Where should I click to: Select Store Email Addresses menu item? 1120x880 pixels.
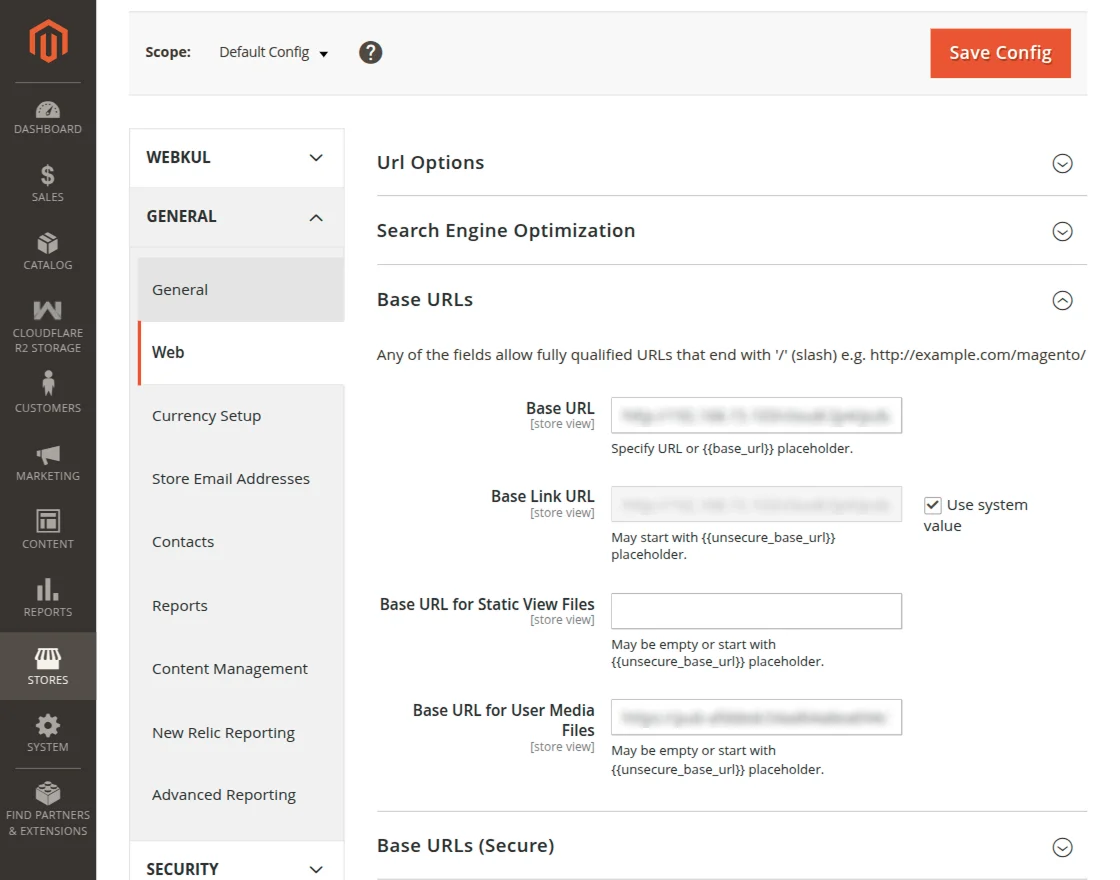tap(230, 479)
